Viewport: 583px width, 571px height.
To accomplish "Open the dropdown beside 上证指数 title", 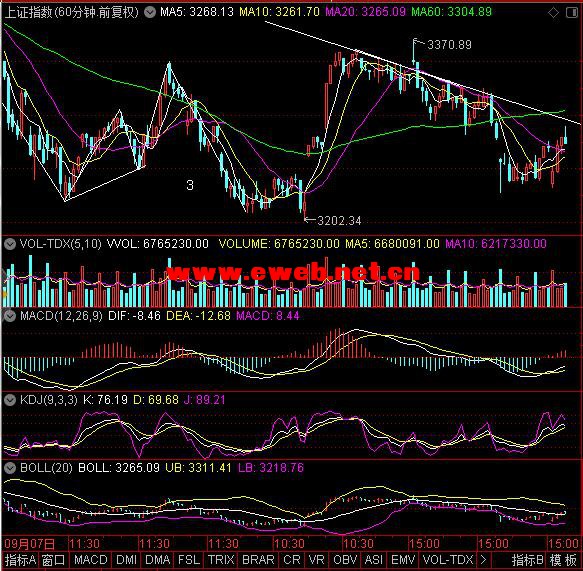I will (x=150, y=13).
